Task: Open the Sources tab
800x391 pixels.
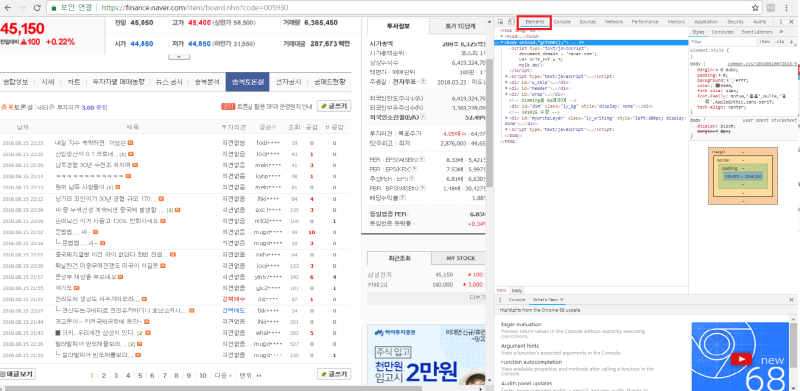Action: tap(587, 22)
